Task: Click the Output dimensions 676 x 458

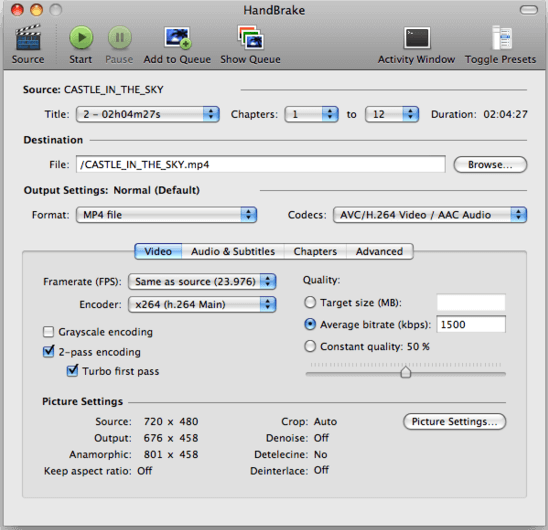Action: 171,438
